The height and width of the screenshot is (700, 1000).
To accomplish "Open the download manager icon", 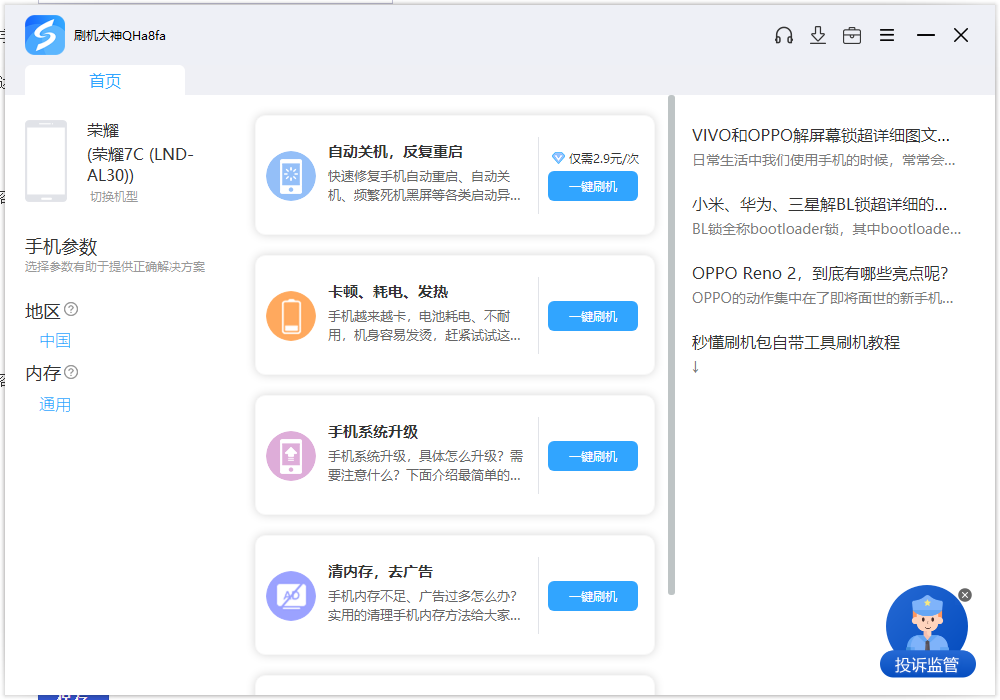I will pyautogui.click(x=818, y=35).
